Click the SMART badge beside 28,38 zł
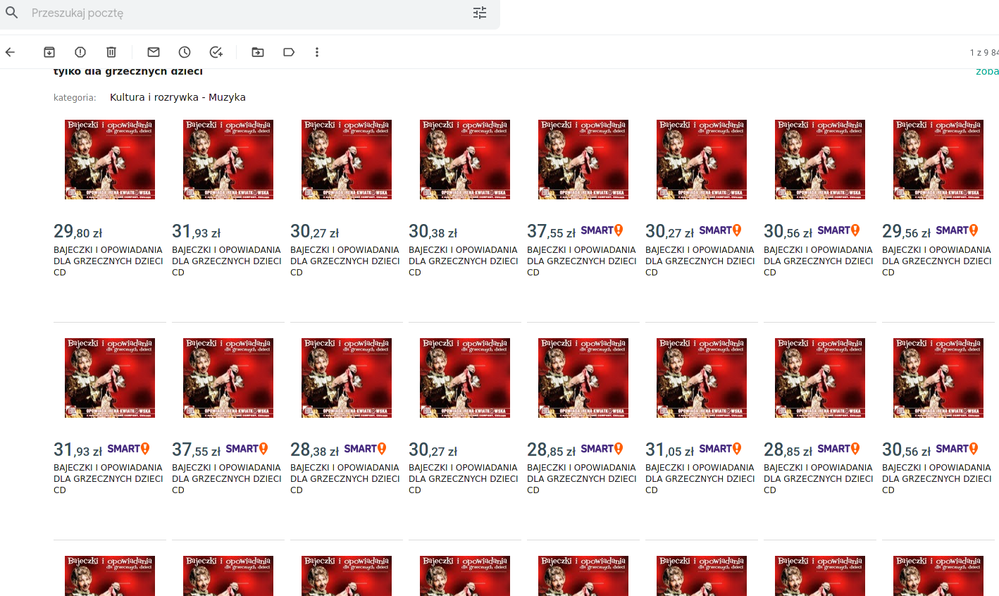 coord(365,449)
